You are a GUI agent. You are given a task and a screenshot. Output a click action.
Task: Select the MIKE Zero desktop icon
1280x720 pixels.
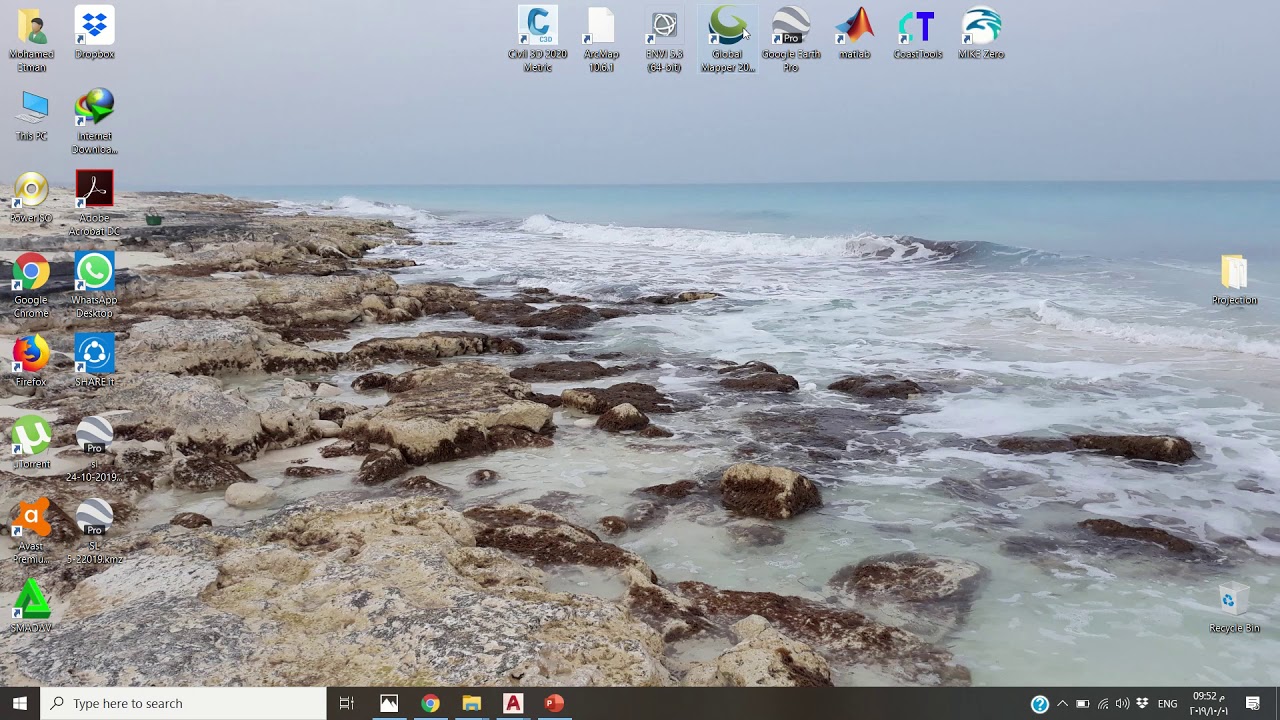pyautogui.click(x=981, y=34)
